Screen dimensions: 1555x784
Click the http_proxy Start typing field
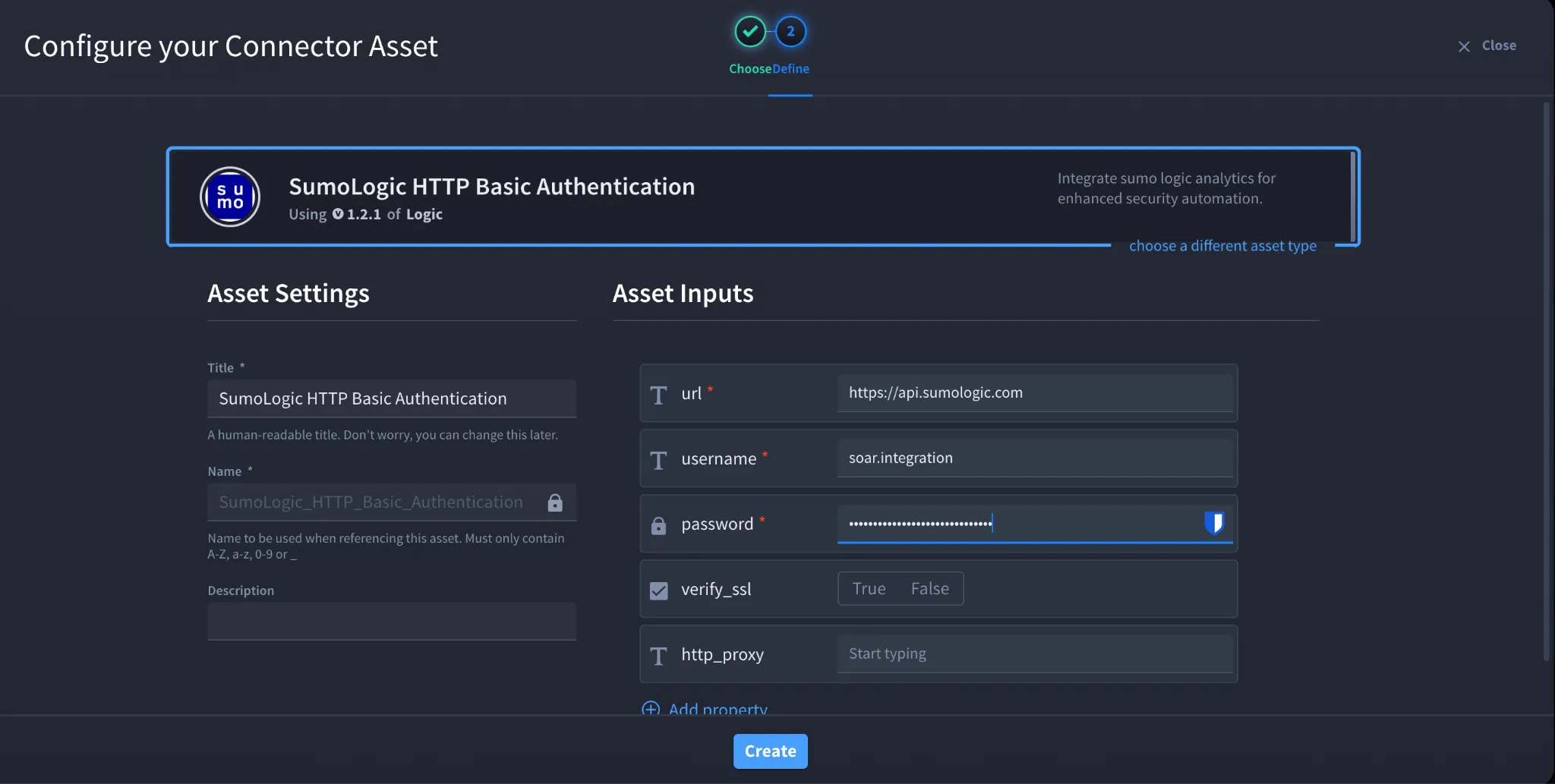(x=1035, y=653)
